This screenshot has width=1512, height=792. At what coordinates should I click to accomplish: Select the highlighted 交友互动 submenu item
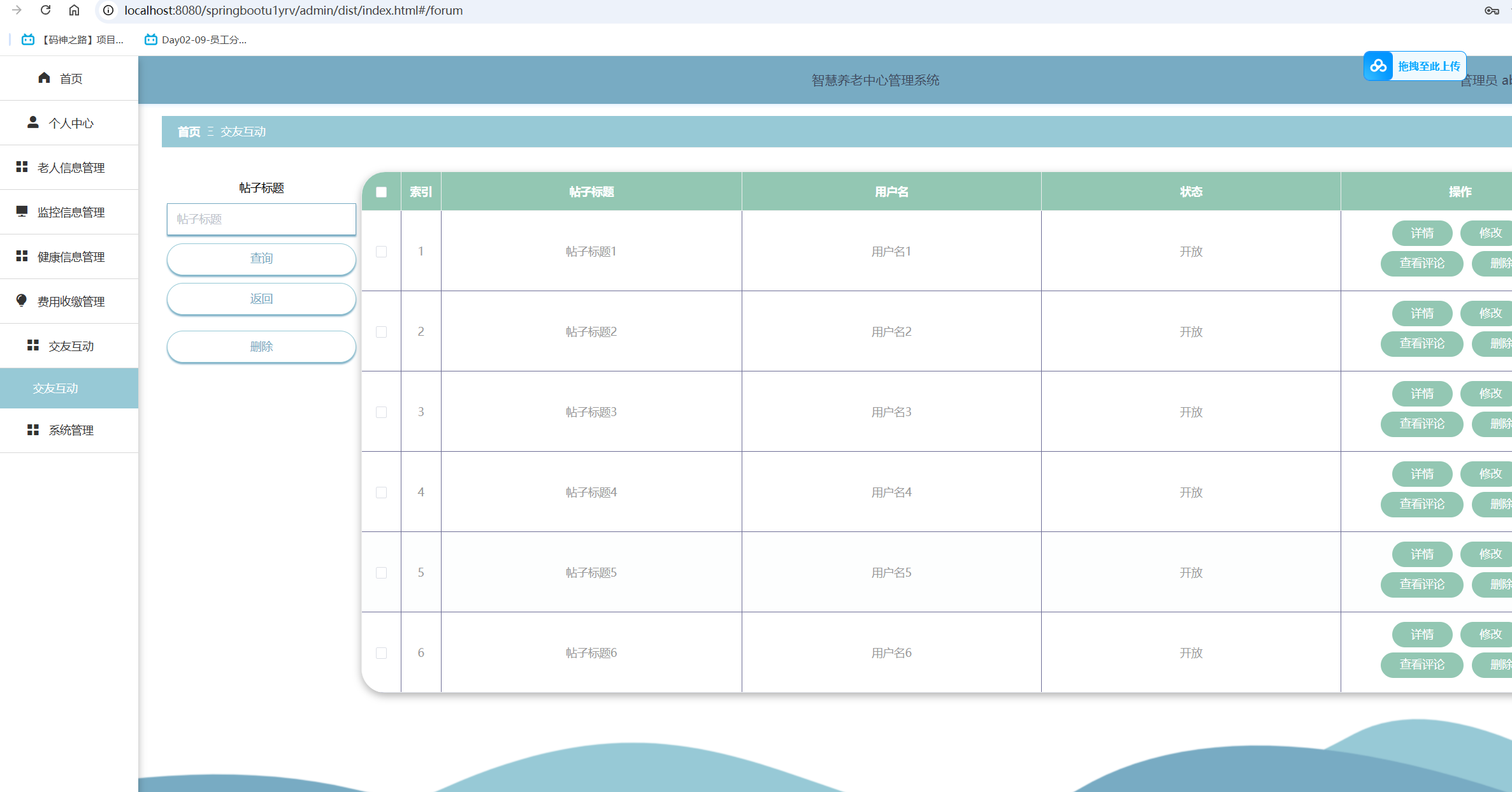[x=69, y=388]
